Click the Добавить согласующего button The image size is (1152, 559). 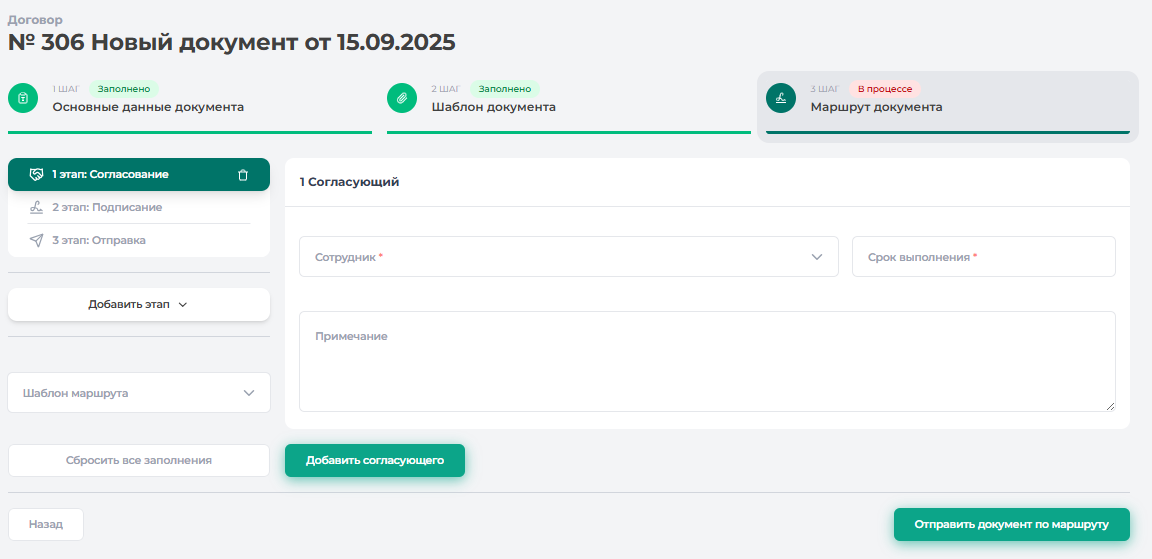[375, 460]
